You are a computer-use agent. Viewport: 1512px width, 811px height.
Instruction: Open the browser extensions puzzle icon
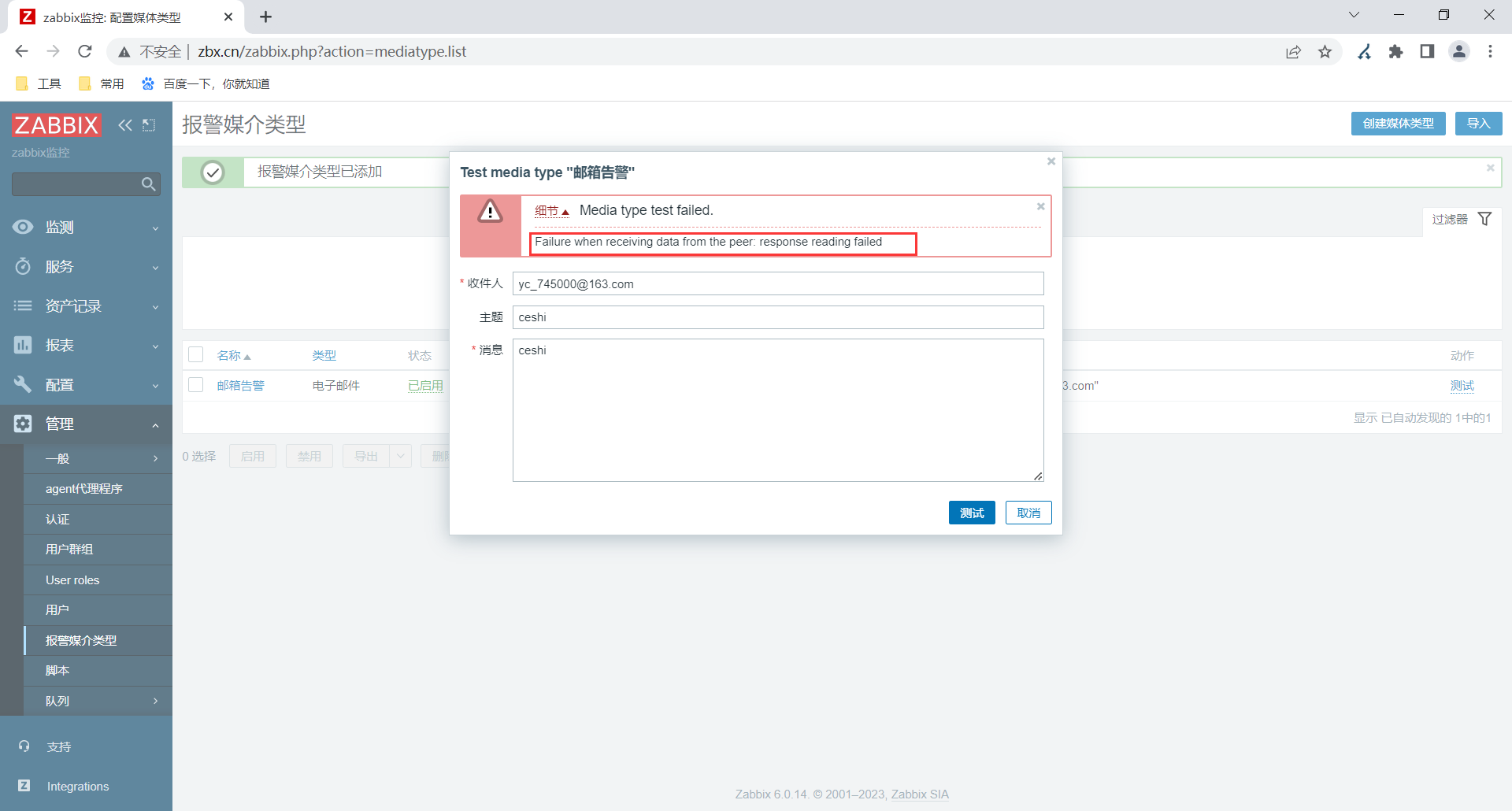1395,52
